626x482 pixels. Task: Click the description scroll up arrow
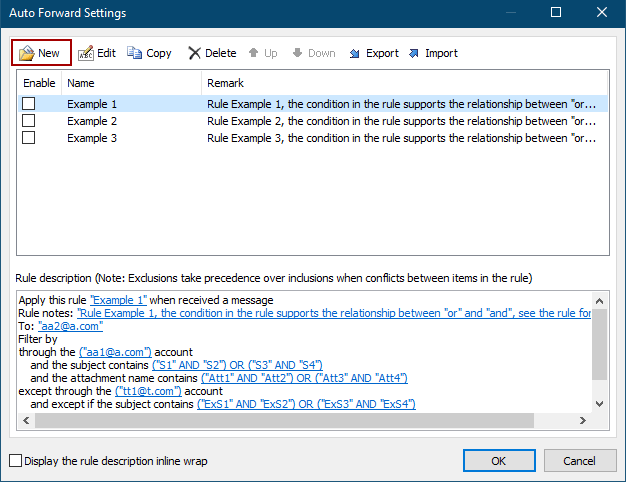[x=599, y=301]
